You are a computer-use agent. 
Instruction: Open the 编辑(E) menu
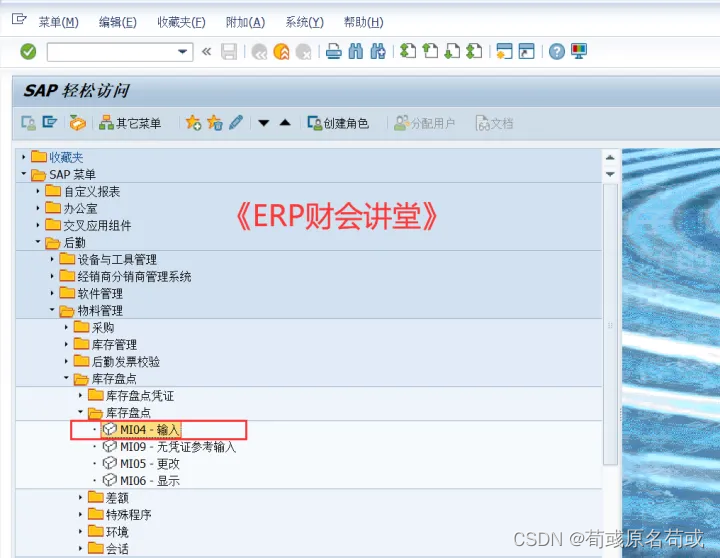(x=118, y=22)
